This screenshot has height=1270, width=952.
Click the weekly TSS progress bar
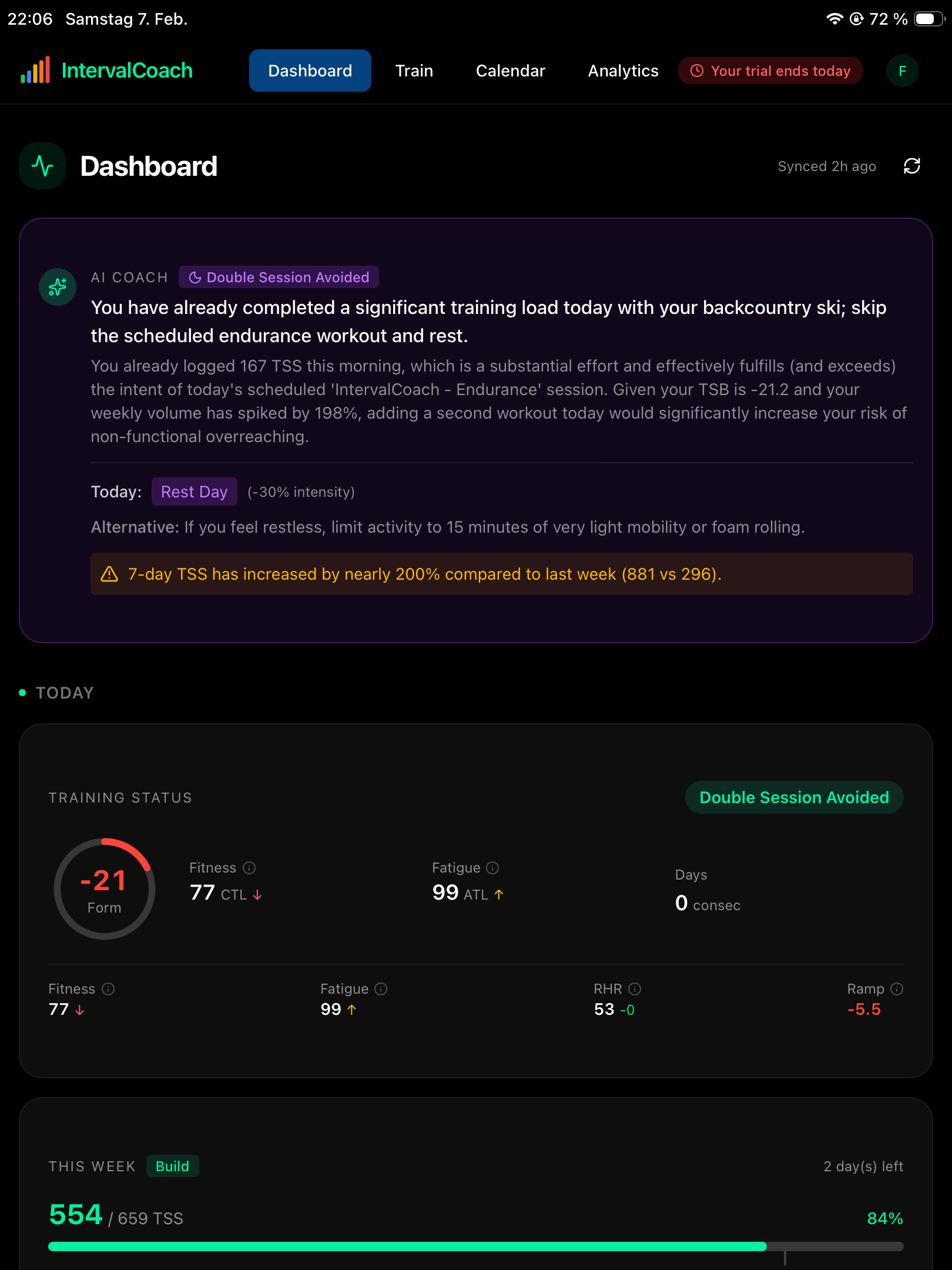pos(475,1246)
